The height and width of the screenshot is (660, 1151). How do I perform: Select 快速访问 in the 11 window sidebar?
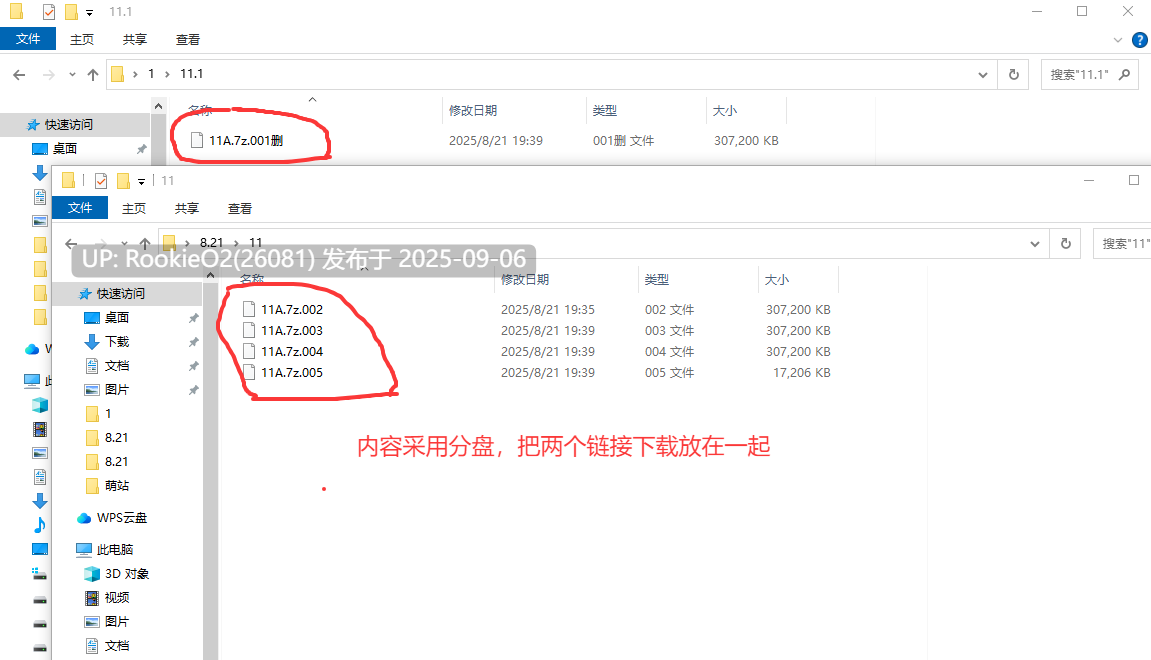pos(121,294)
